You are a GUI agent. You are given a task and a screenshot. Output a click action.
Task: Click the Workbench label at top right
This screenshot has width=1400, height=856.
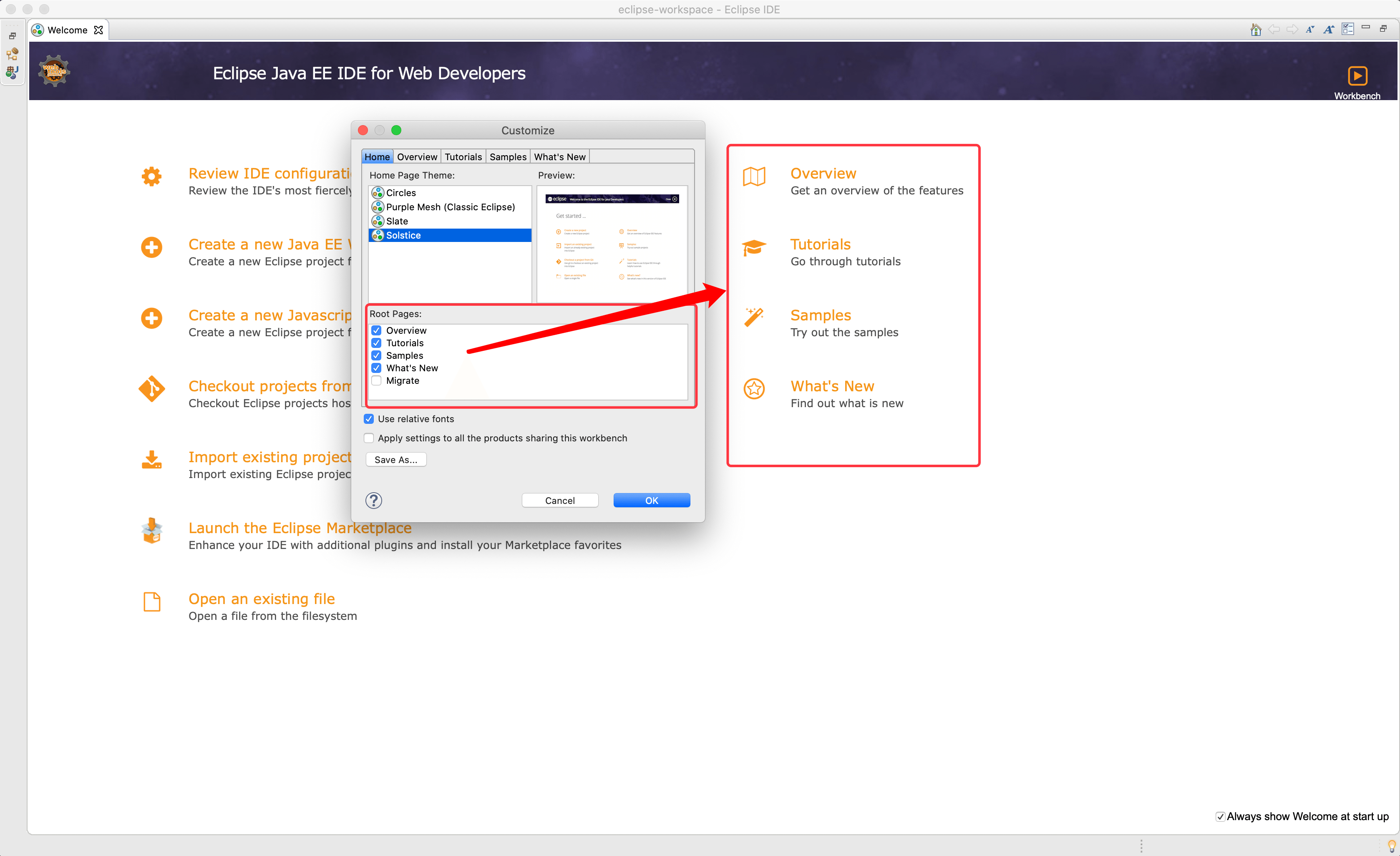tap(1357, 96)
